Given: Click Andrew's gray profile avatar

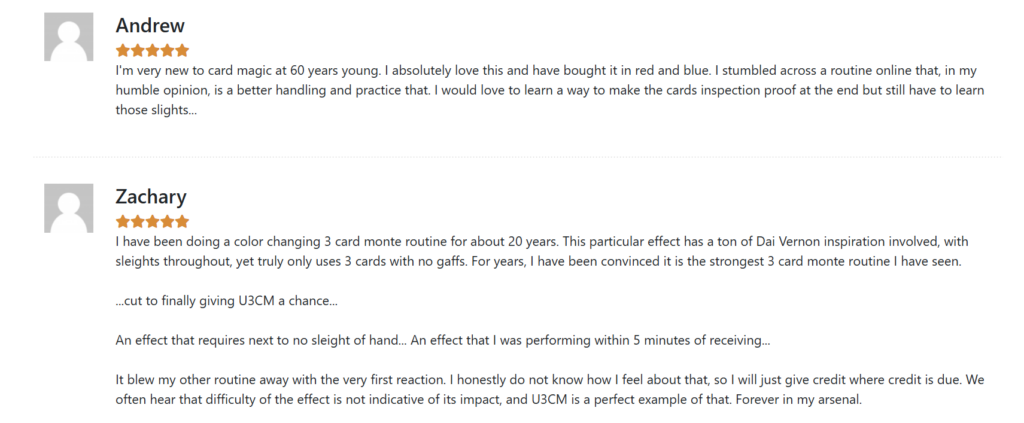Looking at the screenshot, I should click(x=69, y=37).
